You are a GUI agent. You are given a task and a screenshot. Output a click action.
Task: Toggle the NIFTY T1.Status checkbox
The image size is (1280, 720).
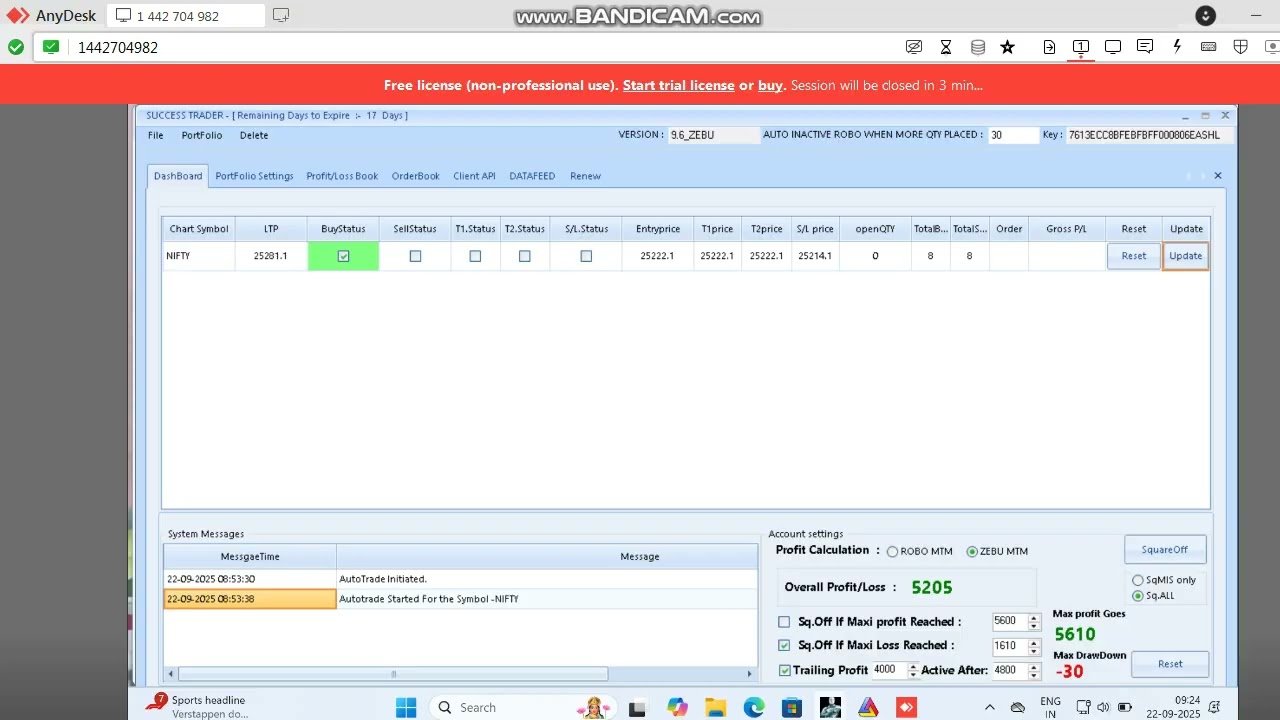pos(475,256)
